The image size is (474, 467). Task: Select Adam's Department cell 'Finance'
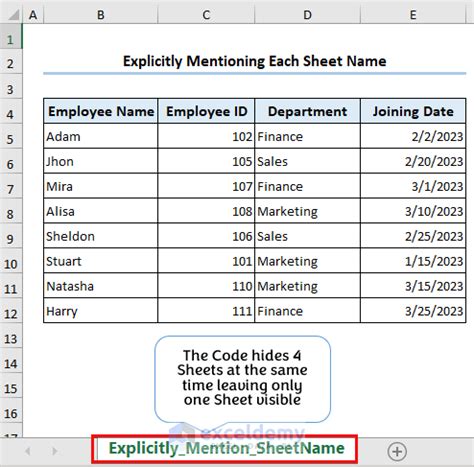tap(307, 136)
